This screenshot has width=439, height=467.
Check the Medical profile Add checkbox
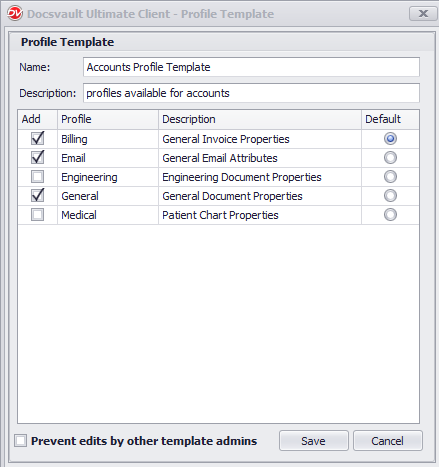pyautogui.click(x=37, y=215)
